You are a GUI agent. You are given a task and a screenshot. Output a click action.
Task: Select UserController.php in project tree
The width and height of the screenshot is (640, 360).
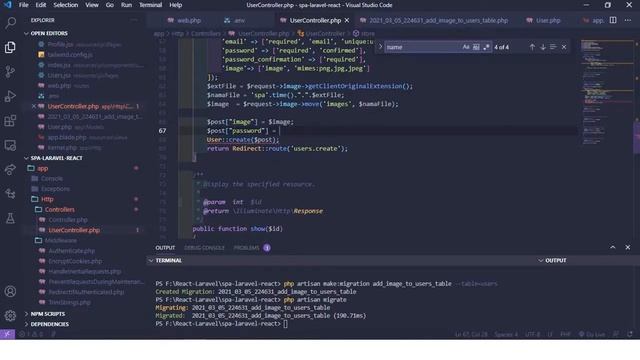coord(74,230)
